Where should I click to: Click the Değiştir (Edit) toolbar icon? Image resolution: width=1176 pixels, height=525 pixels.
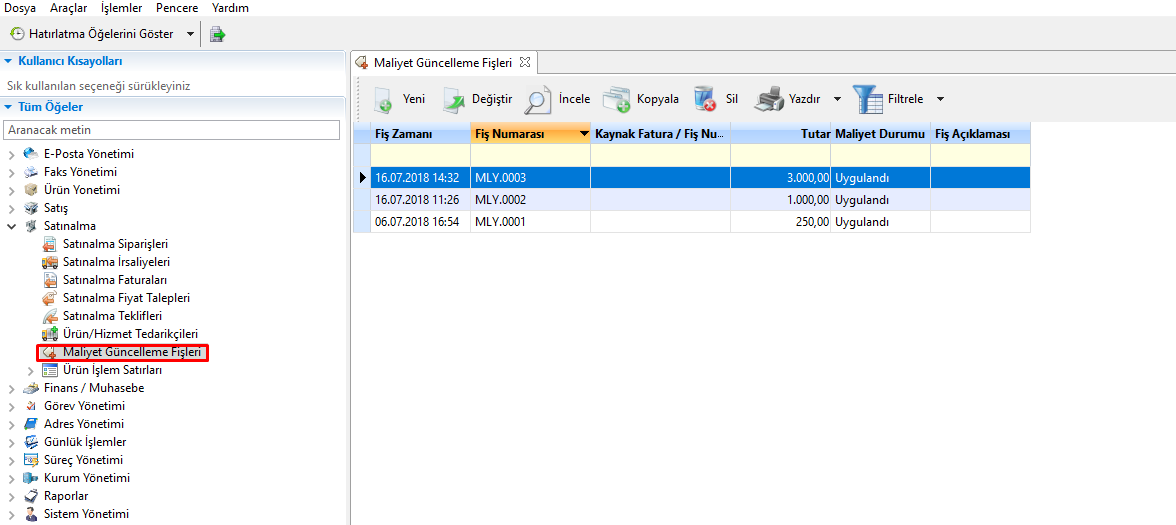(455, 100)
